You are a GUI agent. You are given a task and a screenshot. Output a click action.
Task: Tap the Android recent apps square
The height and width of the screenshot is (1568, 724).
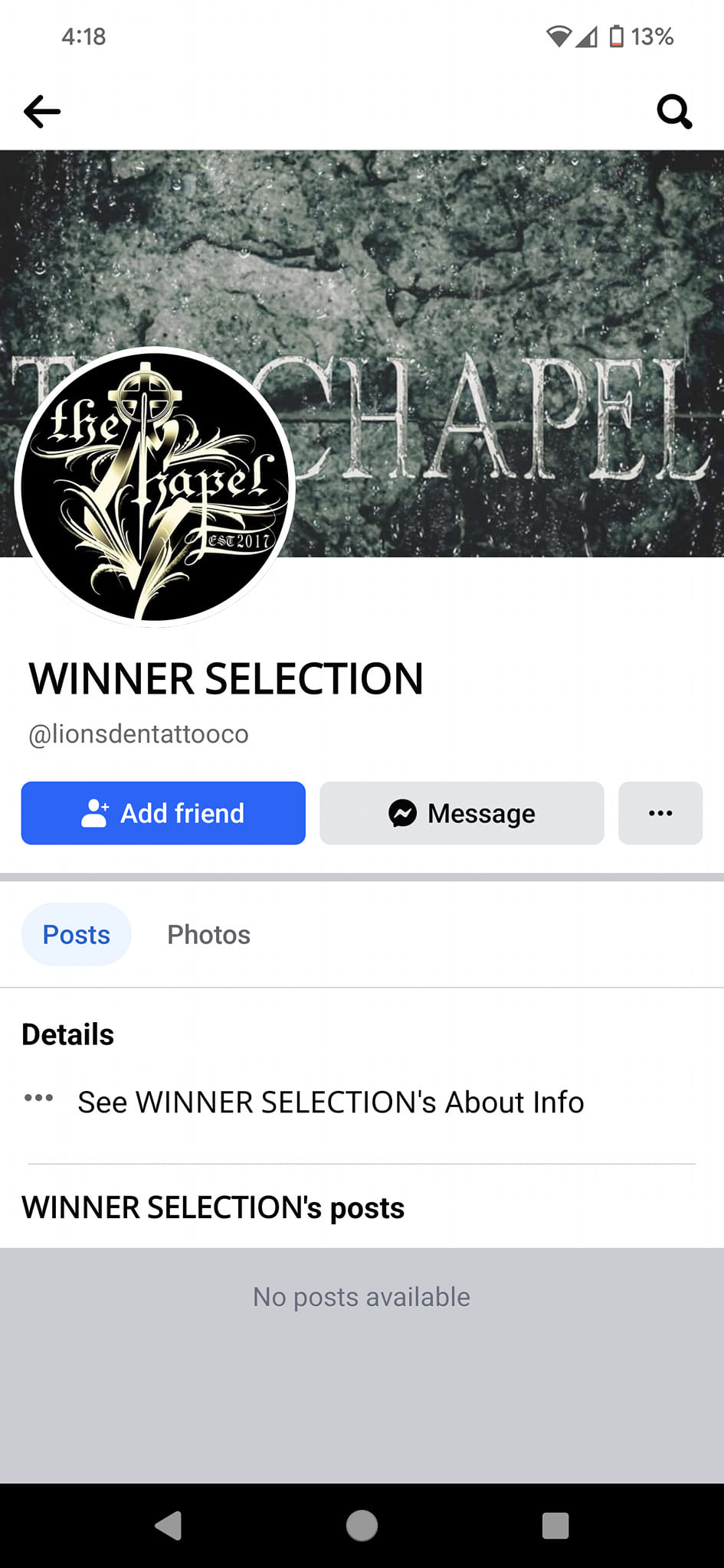555,1525
